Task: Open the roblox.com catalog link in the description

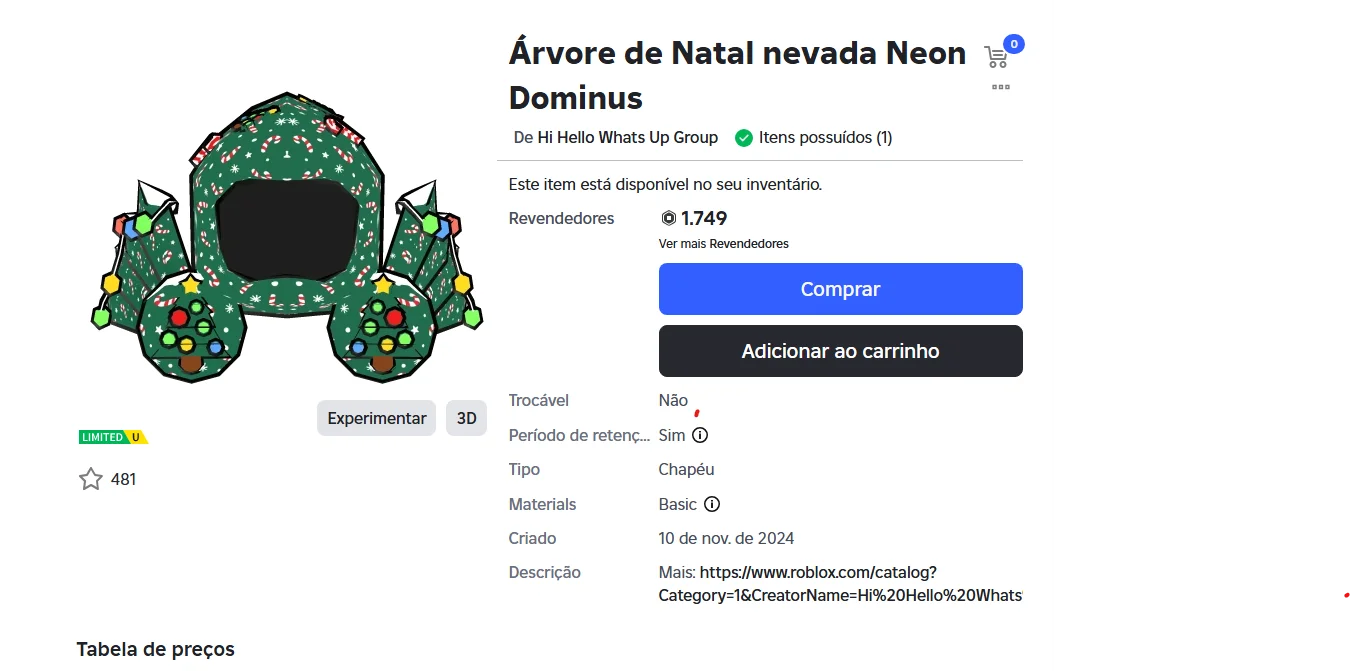Action: (818, 573)
